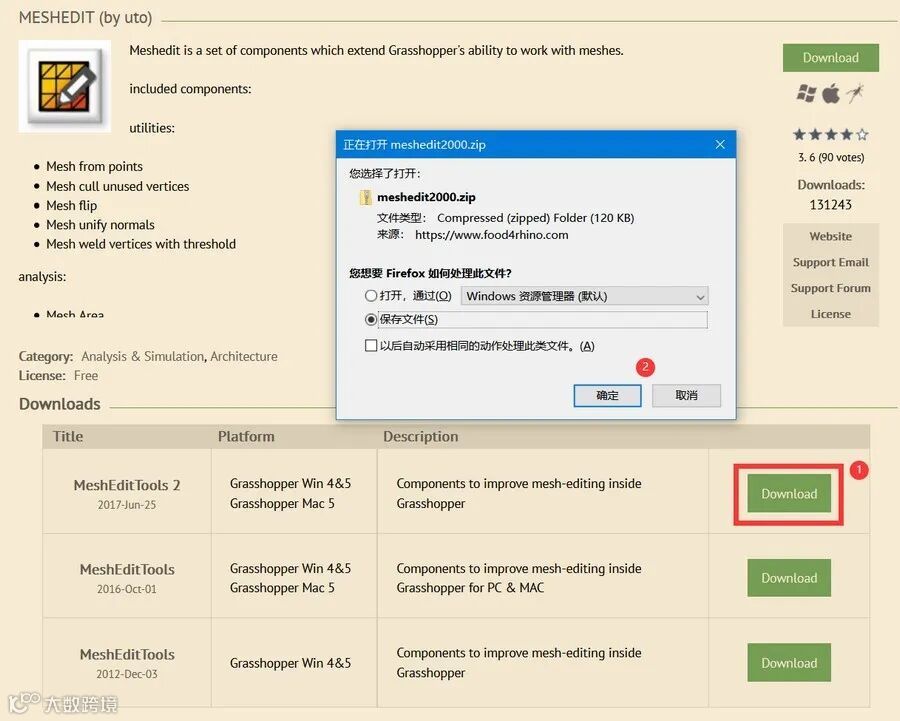Click the Apple Mac platform icon

pos(831,93)
